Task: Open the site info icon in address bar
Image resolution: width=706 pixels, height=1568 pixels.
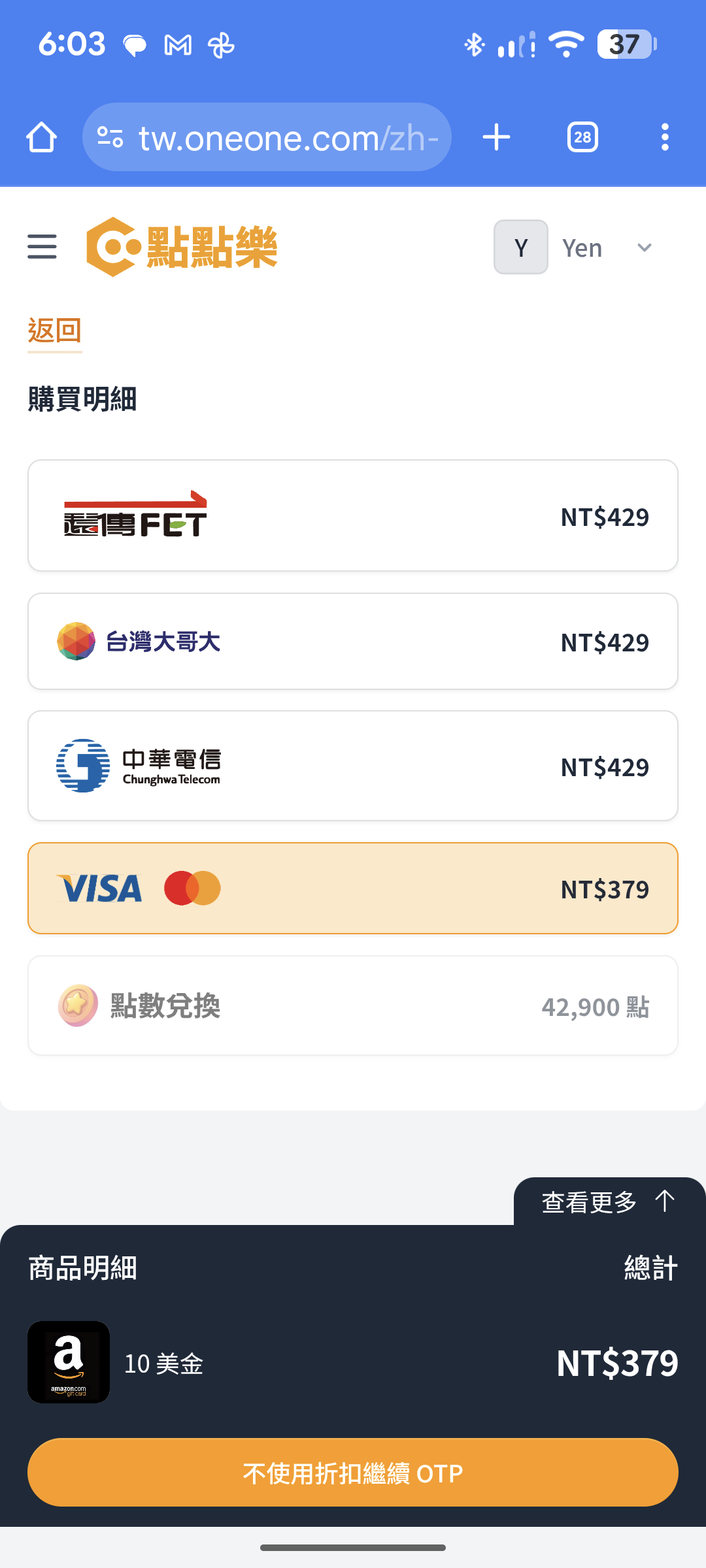Action: (x=110, y=137)
